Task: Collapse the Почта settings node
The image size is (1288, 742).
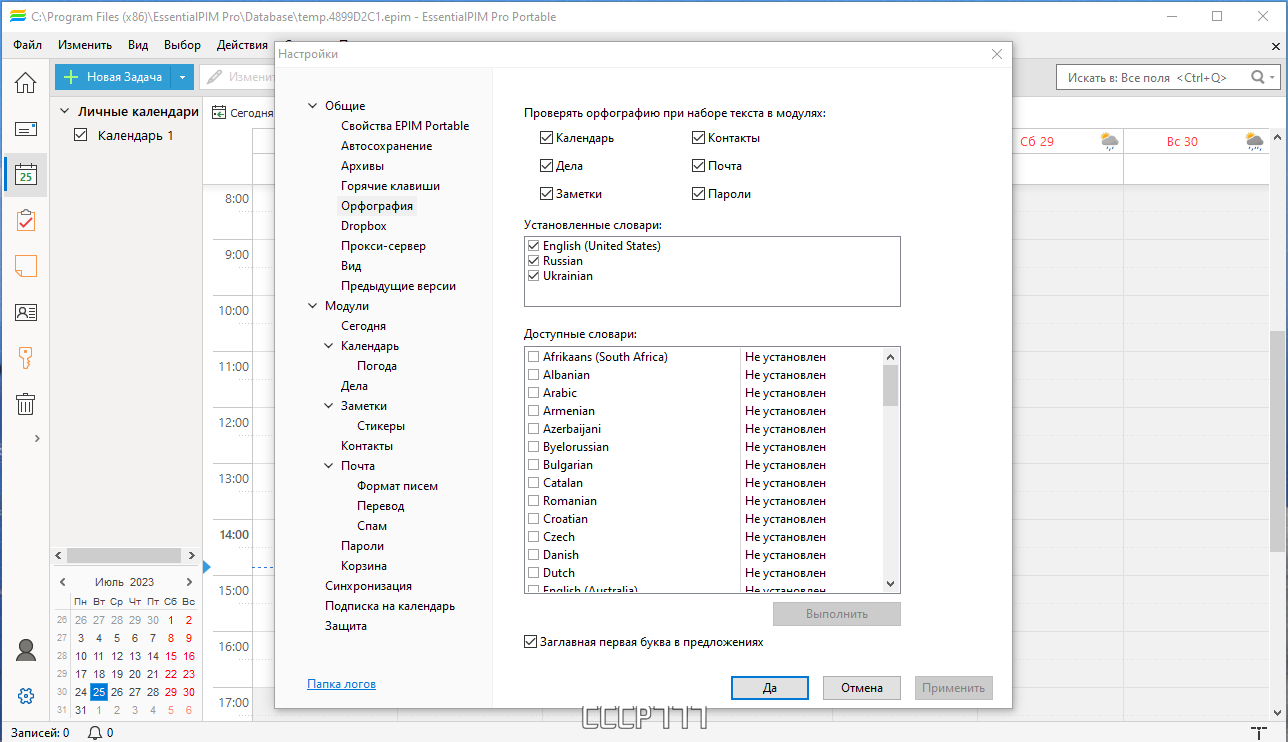Action: (330, 466)
